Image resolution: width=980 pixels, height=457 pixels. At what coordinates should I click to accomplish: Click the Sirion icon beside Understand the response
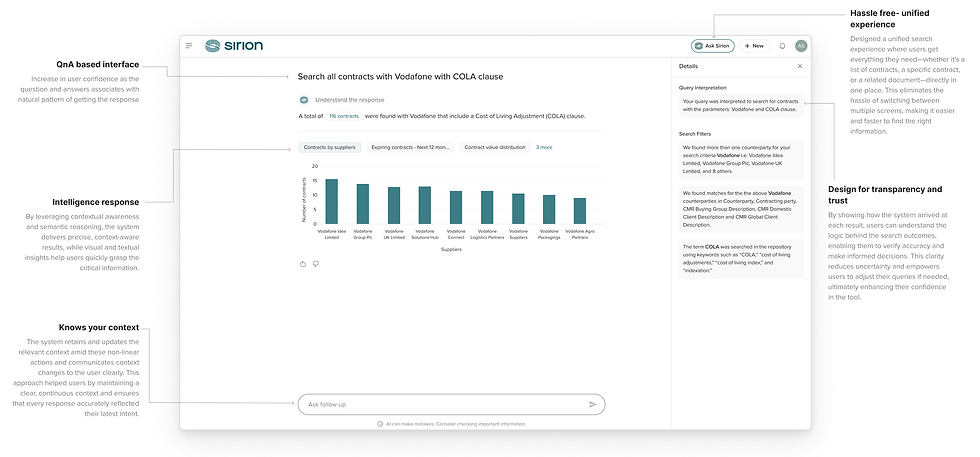coord(304,99)
